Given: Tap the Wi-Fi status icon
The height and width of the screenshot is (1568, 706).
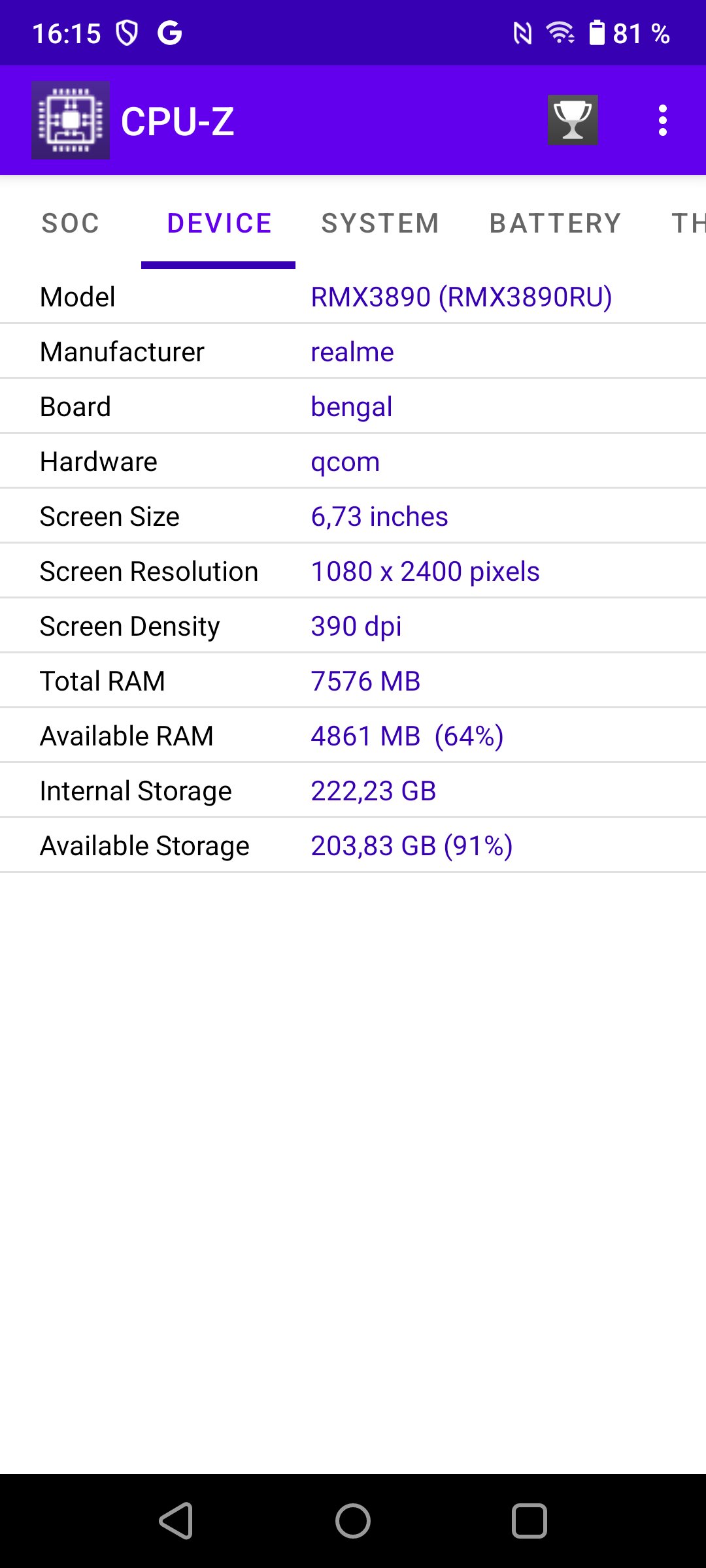Looking at the screenshot, I should pyautogui.click(x=560, y=33).
